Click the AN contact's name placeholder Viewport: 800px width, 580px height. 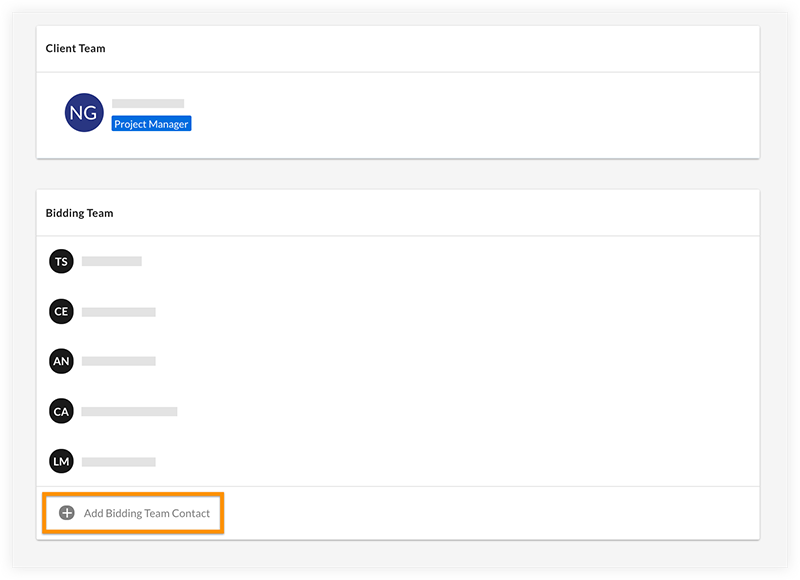point(120,361)
